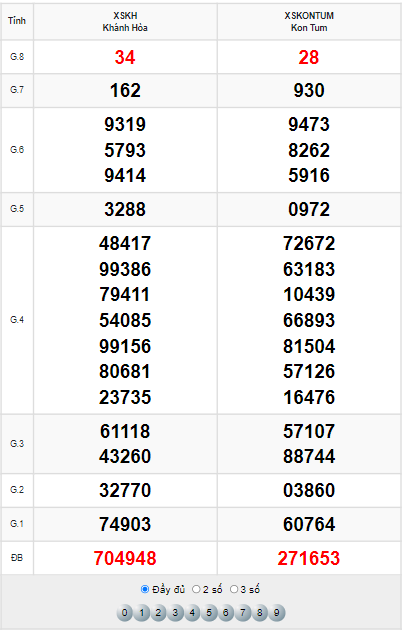
Task: Click the digit 0 filter ball
Action: [x=125, y=612]
